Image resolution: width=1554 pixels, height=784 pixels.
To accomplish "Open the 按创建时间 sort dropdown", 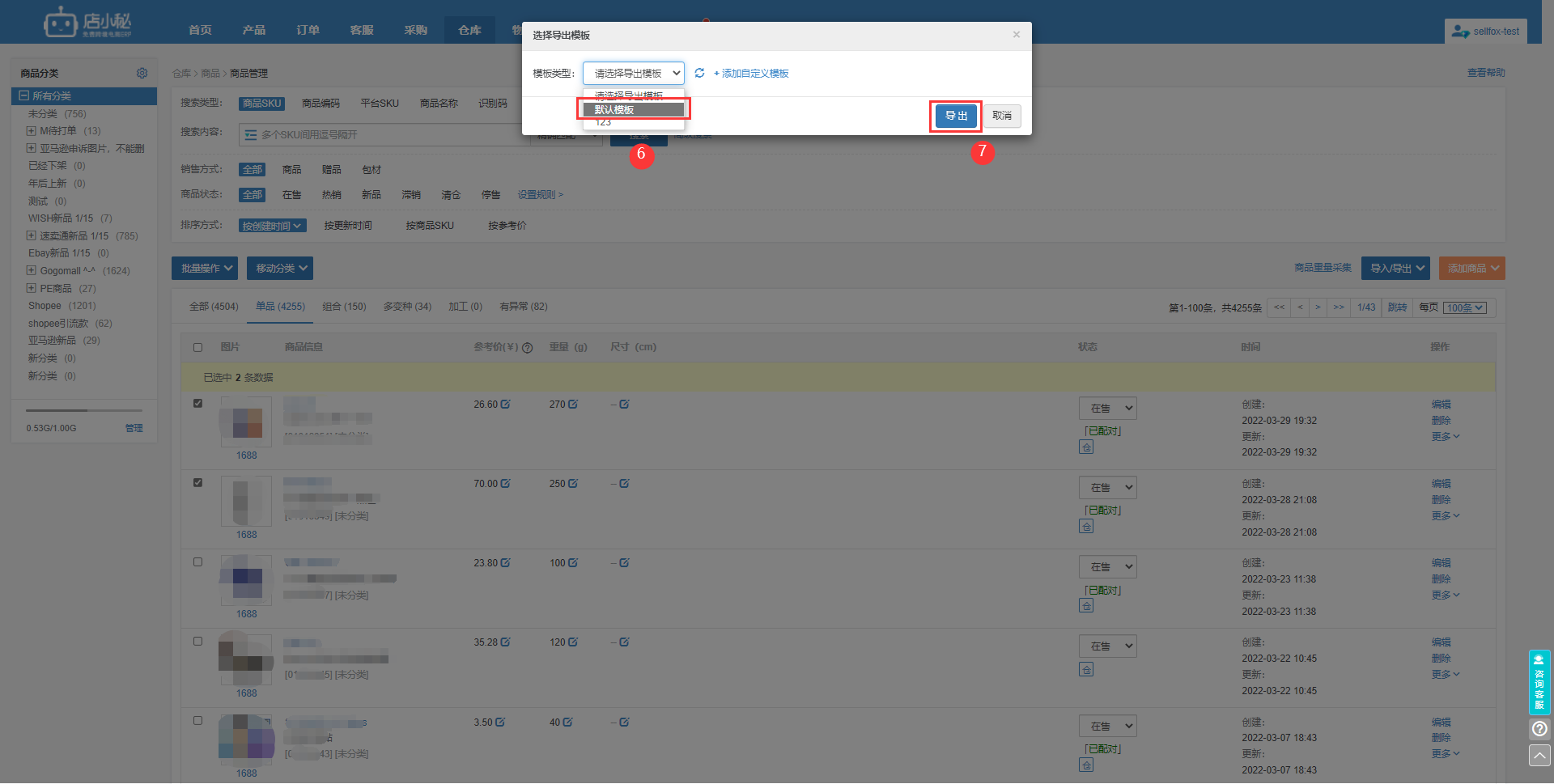I will tap(273, 226).
